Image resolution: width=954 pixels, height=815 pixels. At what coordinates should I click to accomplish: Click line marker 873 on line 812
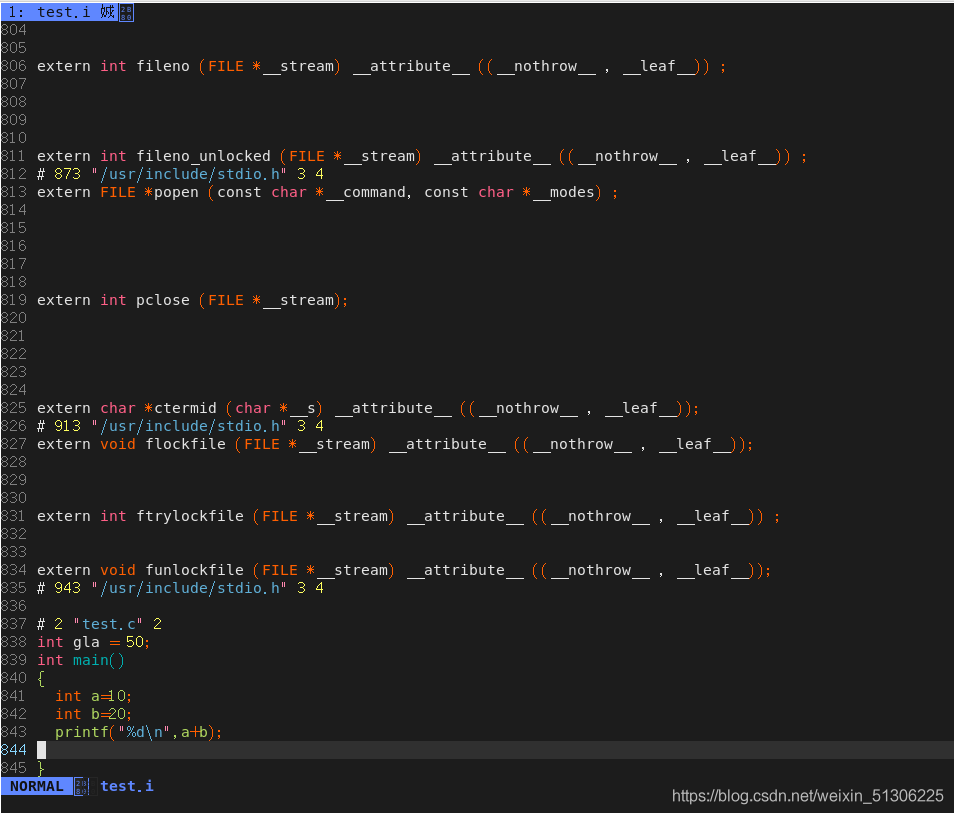pyautogui.click(x=68, y=174)
